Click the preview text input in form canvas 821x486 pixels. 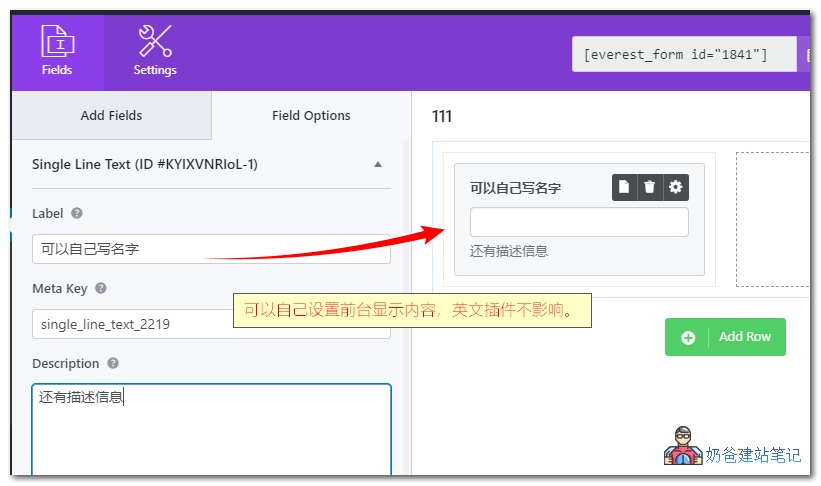pyautogui.click(x=579, y=222)
